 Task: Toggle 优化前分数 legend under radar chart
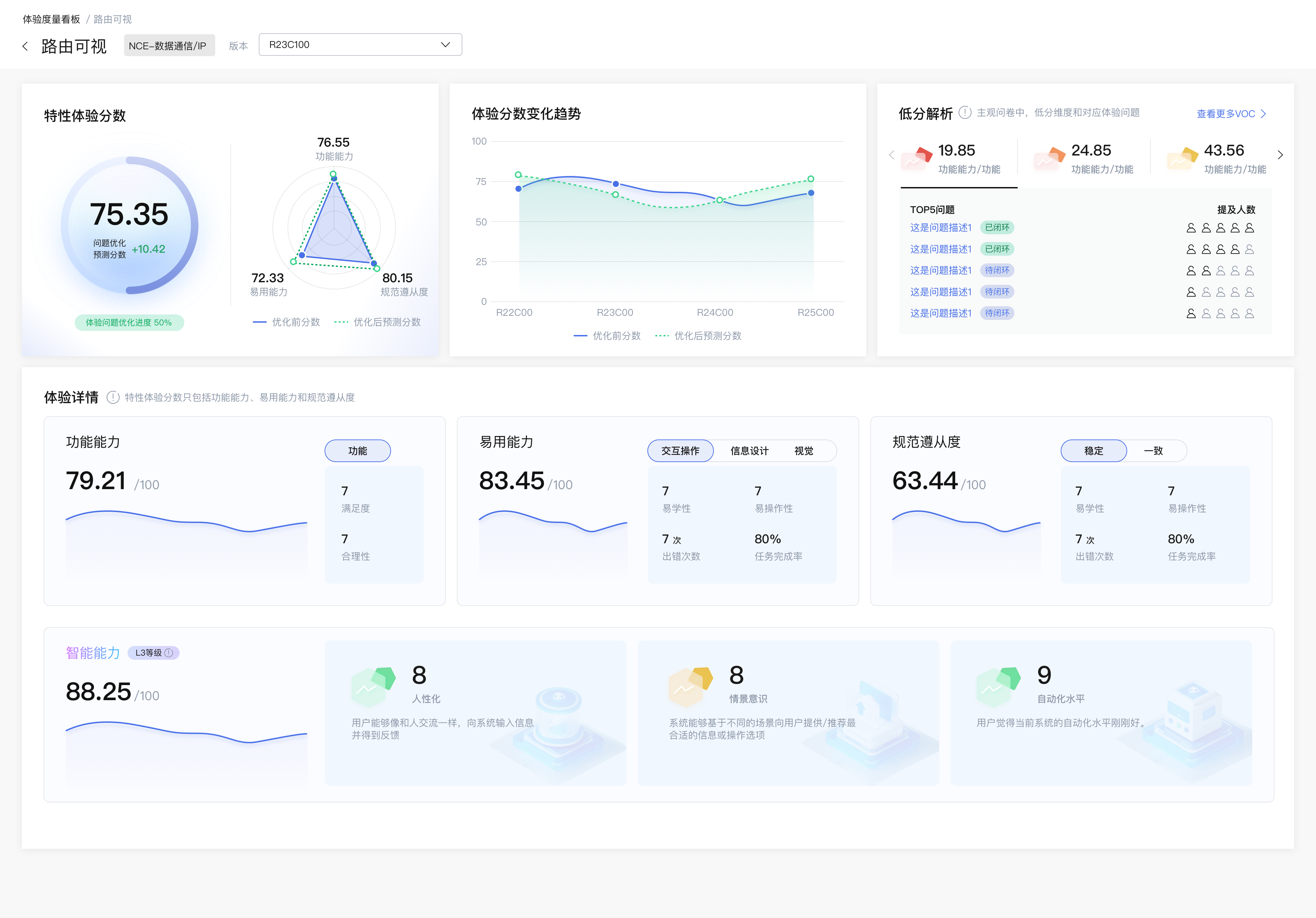(x=287, y=322)
